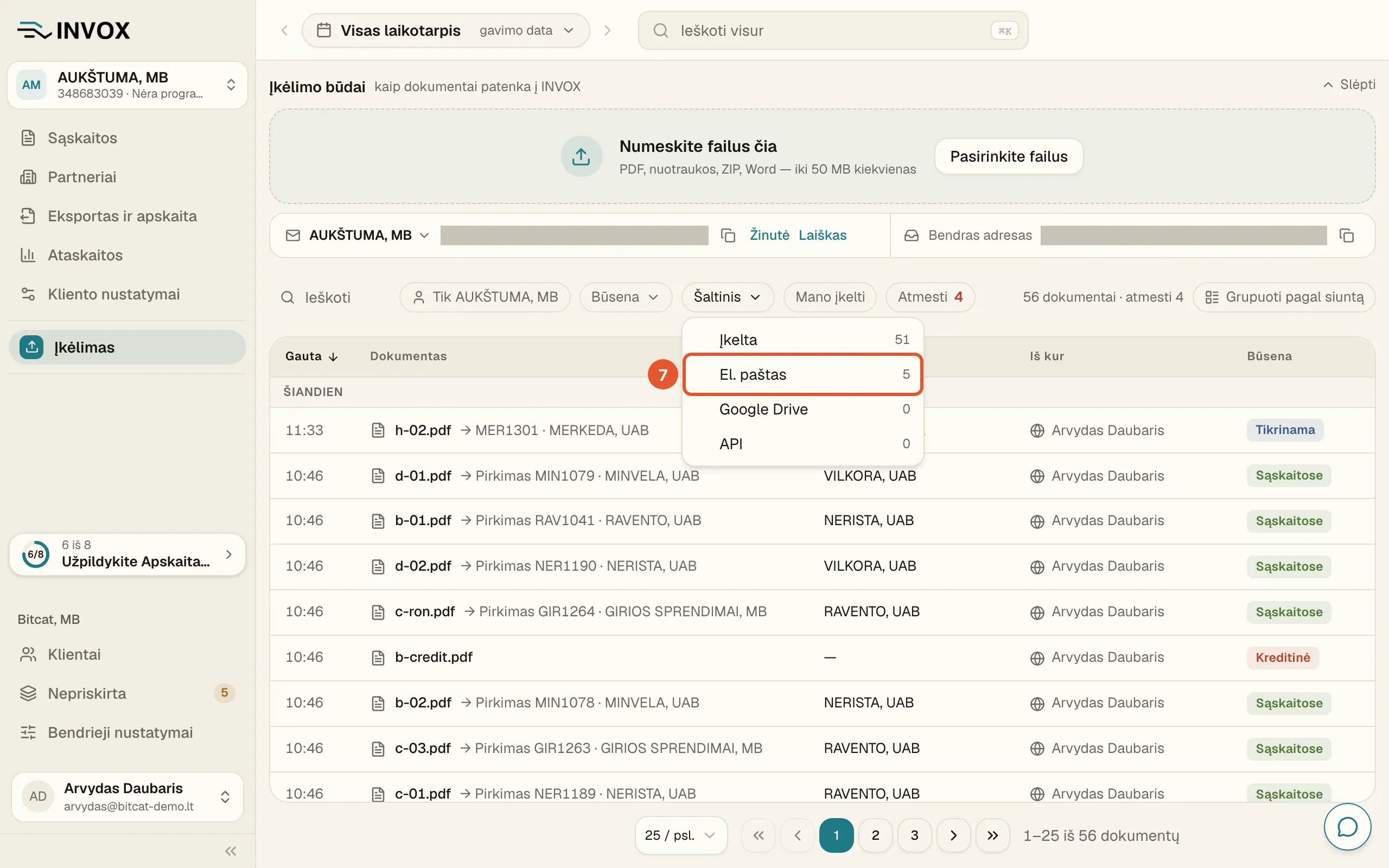Go to previous period arrow

coord(285,30)
